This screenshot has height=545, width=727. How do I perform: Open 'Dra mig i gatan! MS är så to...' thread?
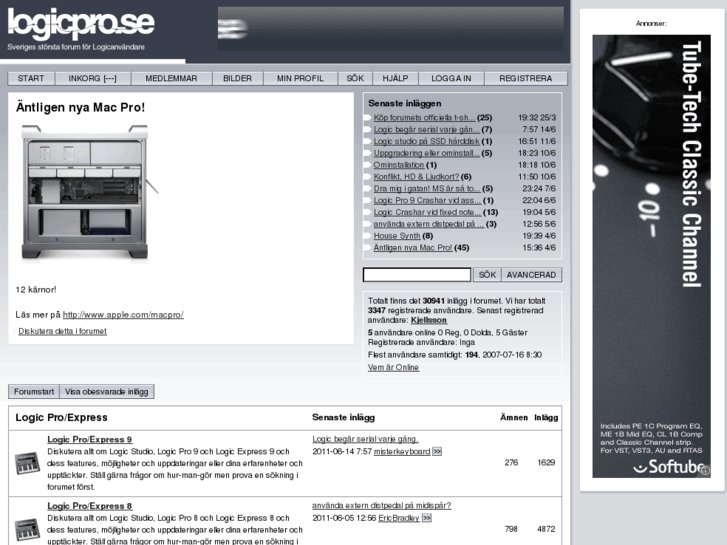click(427, 189)
